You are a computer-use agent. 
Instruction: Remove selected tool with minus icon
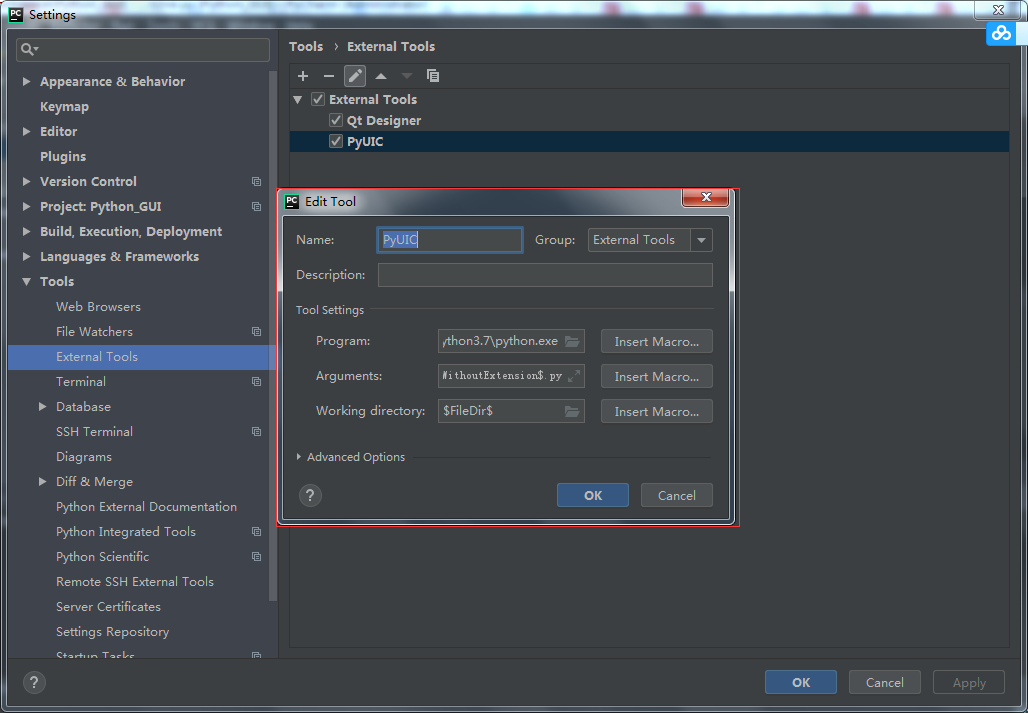(329, 76)
